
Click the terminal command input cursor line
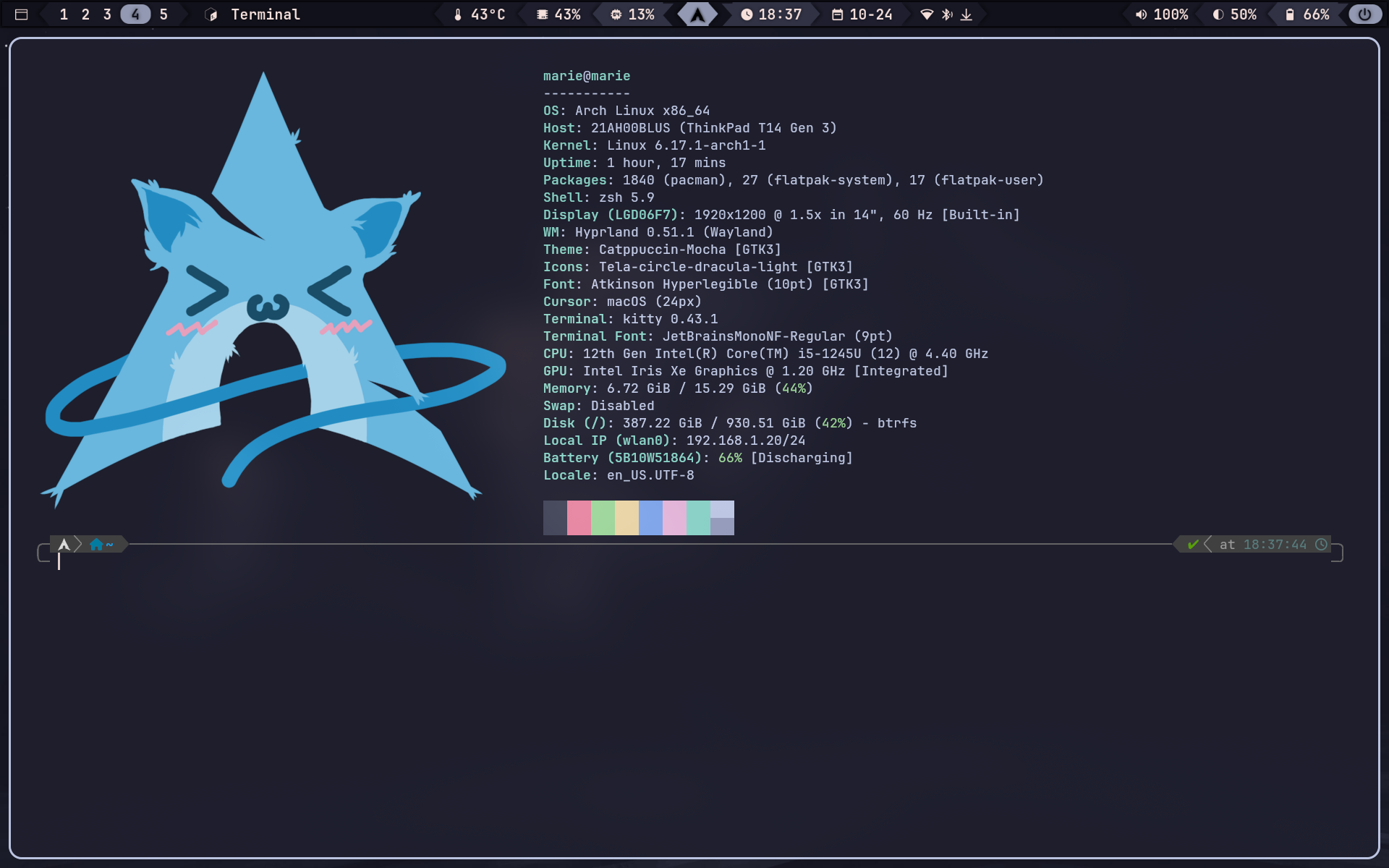point(60,563)
